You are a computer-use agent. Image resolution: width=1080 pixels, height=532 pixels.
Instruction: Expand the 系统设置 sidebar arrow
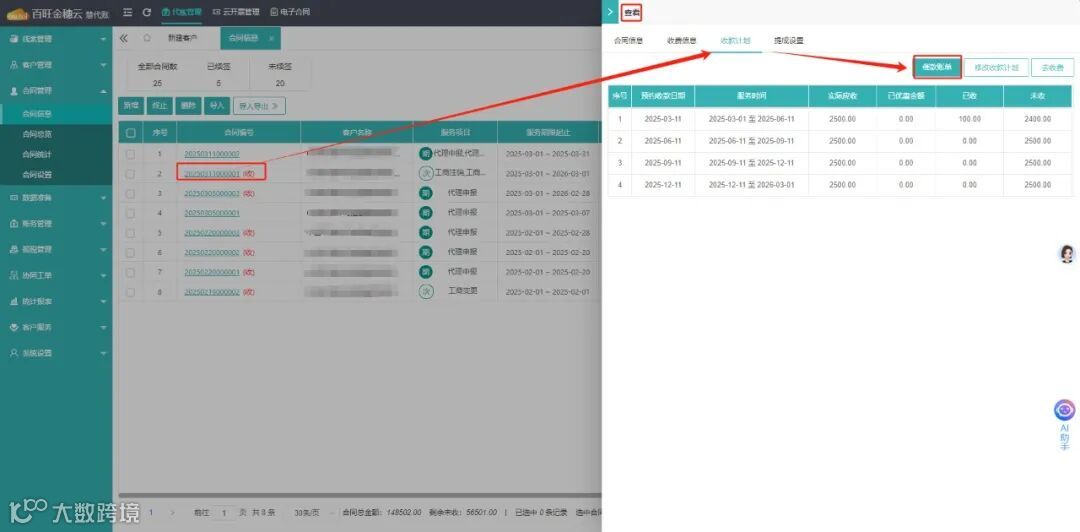tap(103, 354)
